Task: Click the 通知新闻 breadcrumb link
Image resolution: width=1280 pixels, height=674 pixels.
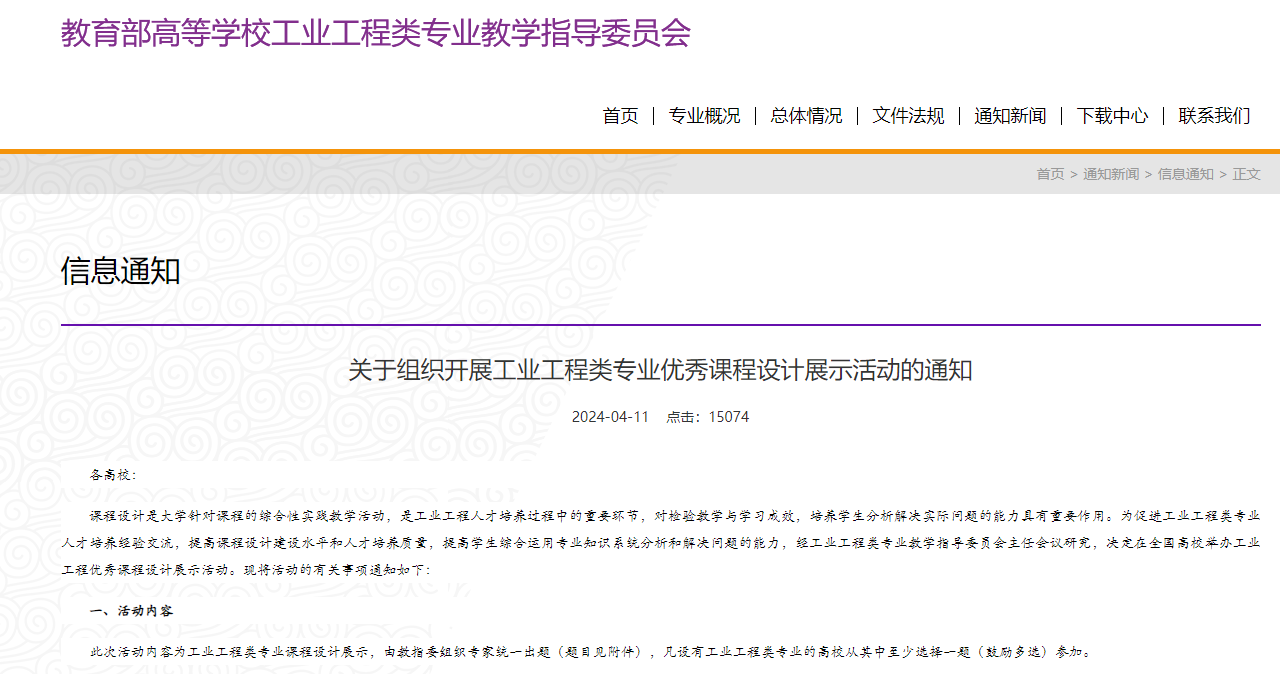Action: 1110,174
